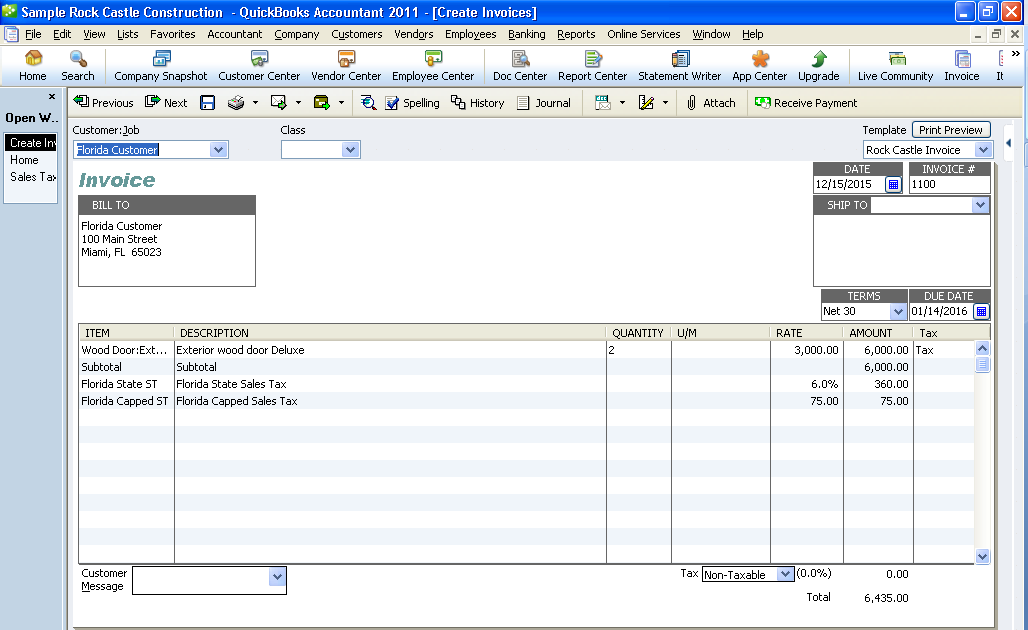Expand the send options dropdown arrow
This screenshot has width=1028, height=630.
(298, 102)
